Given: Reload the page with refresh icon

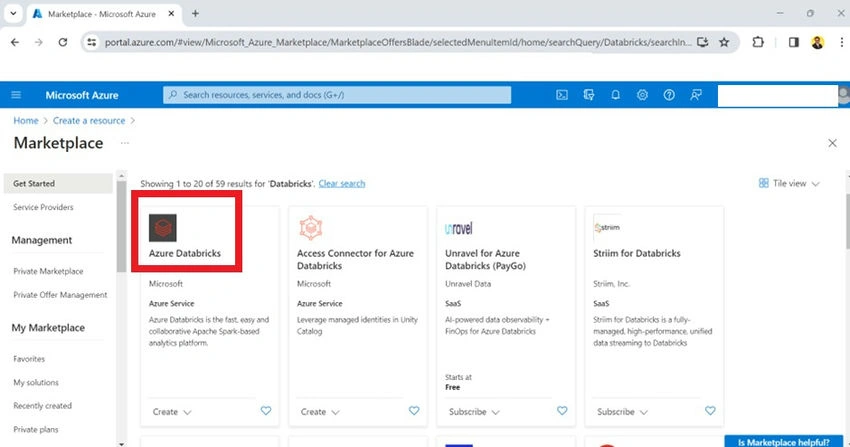Looking at the screenshot, I should (63, 42).
